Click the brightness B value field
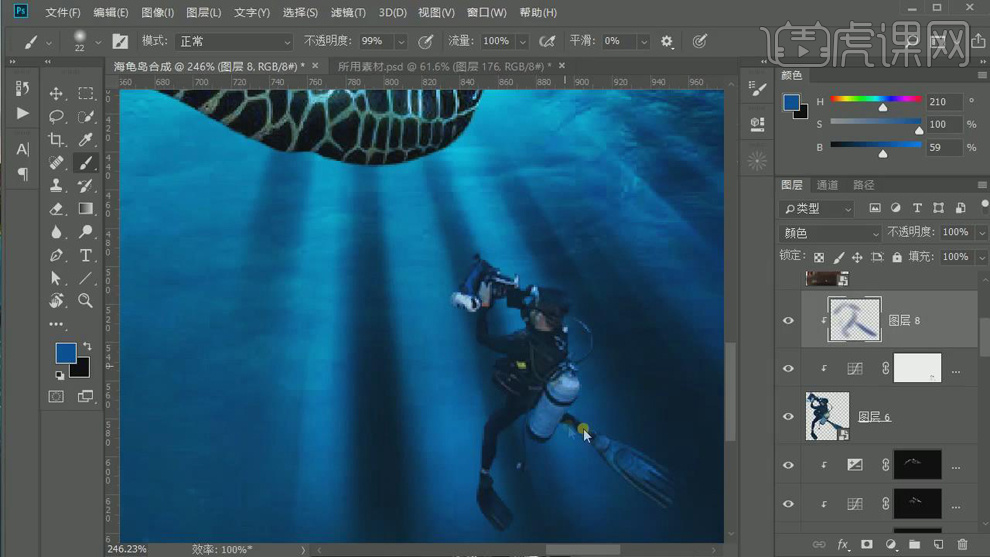990x557 pixels. (x=943, y=147)
